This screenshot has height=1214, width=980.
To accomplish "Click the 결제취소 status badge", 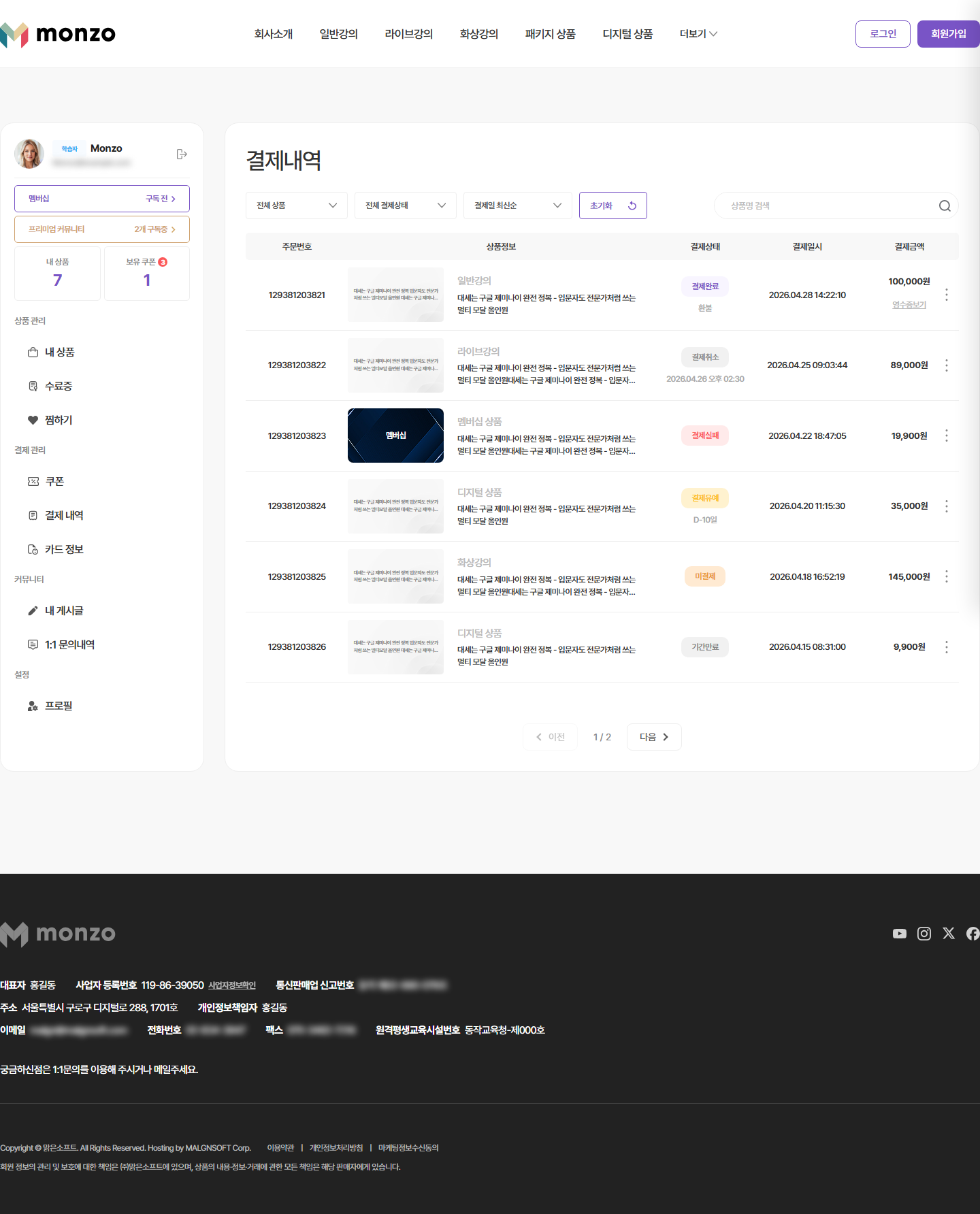I will pyautogui.click(x=705, y=357).
